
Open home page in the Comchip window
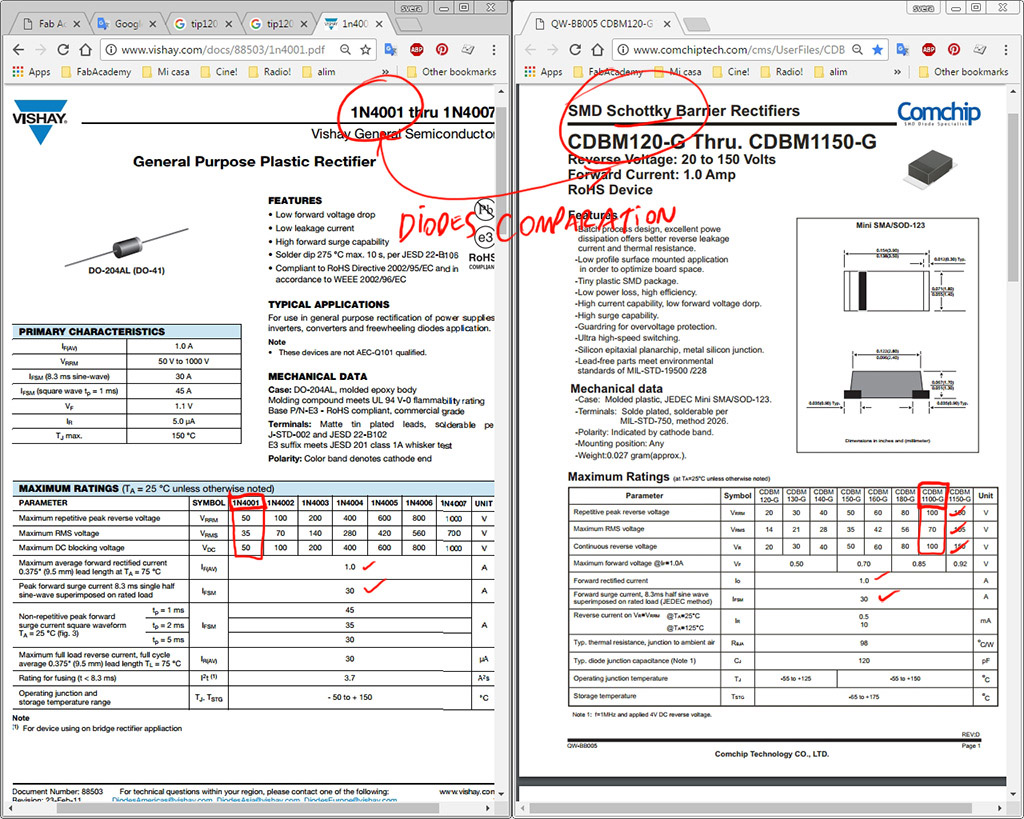[x=598, y=50]
